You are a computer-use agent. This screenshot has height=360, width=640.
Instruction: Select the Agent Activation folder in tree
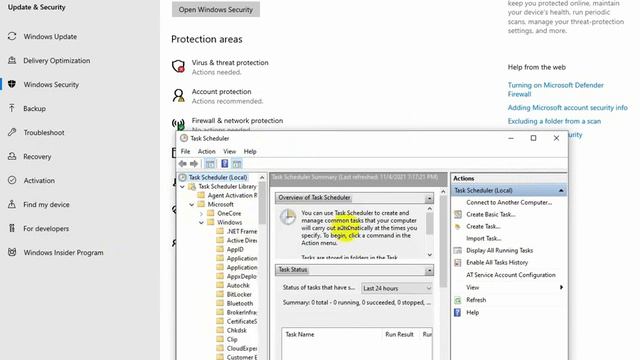click(232, 196)
